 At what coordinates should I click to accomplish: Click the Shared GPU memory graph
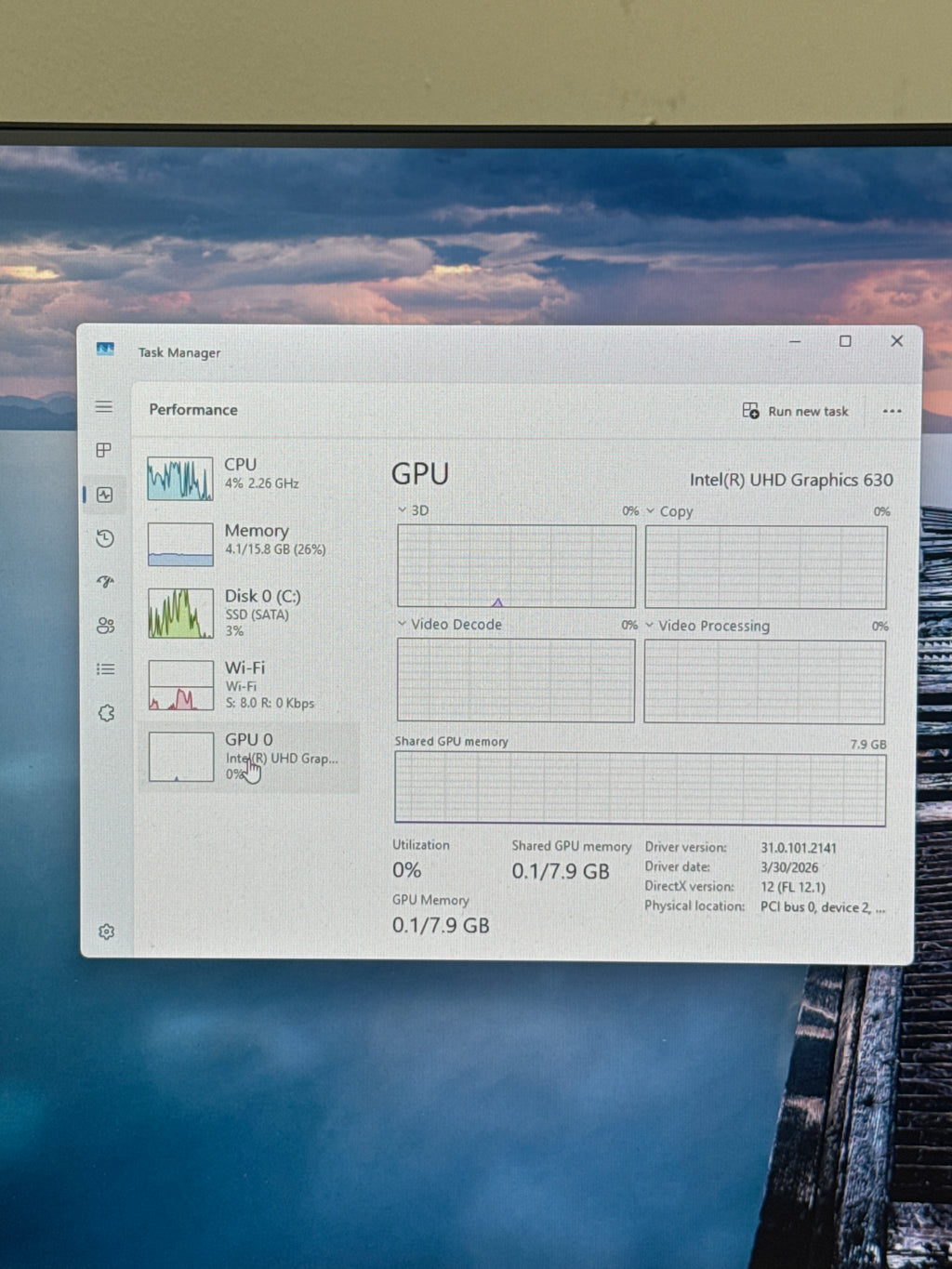640,788
